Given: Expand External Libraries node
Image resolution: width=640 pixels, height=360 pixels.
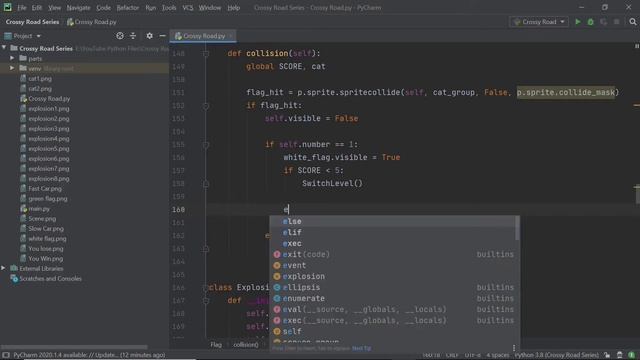Looking at the screenshot, I should (x=4, y=268).
